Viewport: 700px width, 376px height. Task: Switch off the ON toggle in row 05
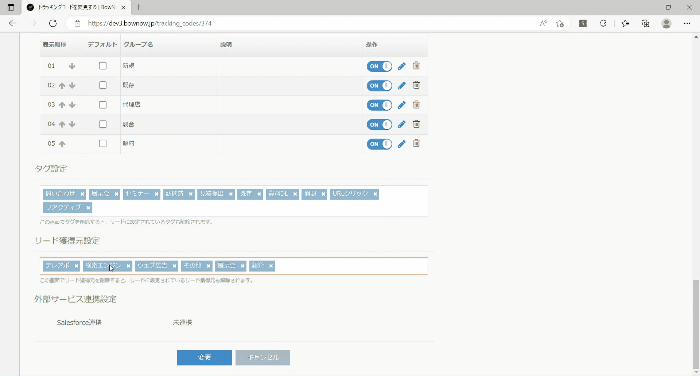coord(379,144)
